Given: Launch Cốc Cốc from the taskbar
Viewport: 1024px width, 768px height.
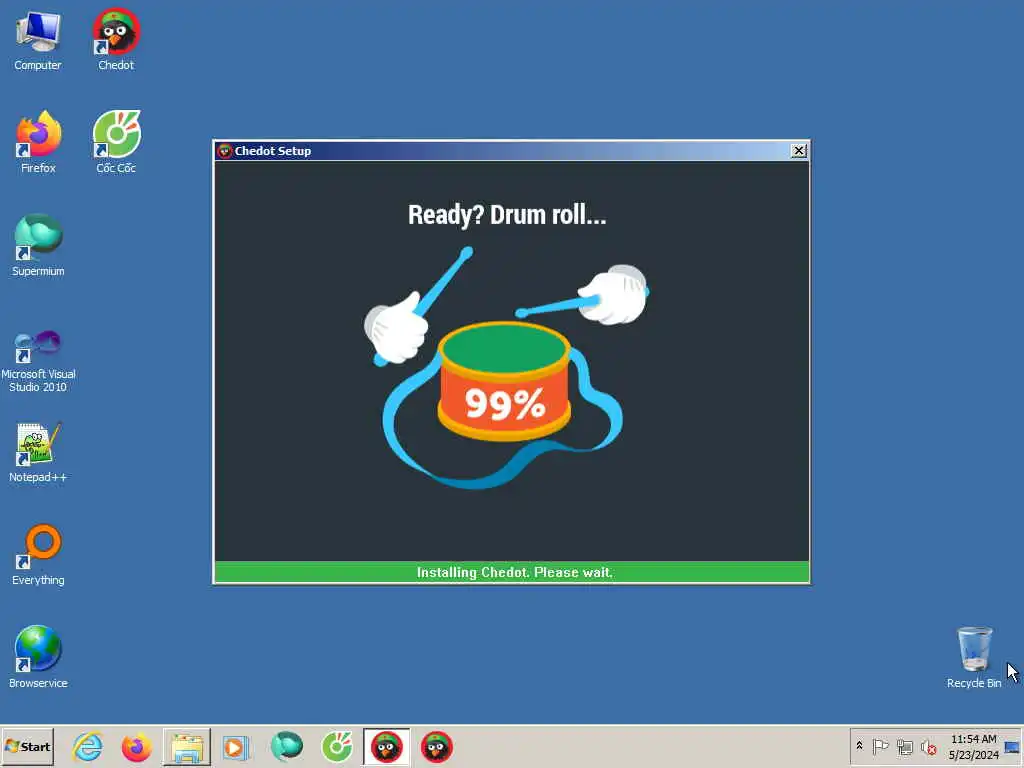Looking at the screenshot, I should [337, 747].
